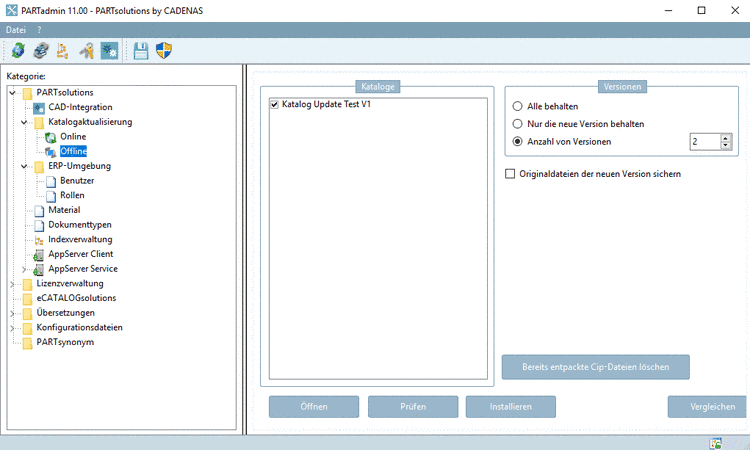The width and height of the screenshot is (750, 450).
Task: Click the Benutzer document icon
Action: (51, 181)
